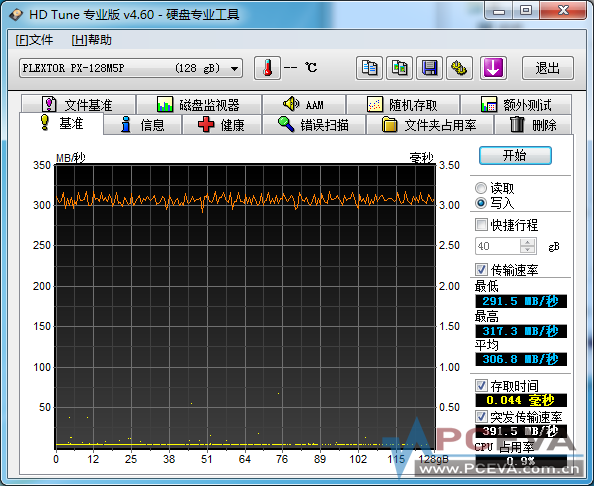Screen dimensions: 594x486
Task: Save screenshot via floppy disk icon
Action: coord(430,68)
